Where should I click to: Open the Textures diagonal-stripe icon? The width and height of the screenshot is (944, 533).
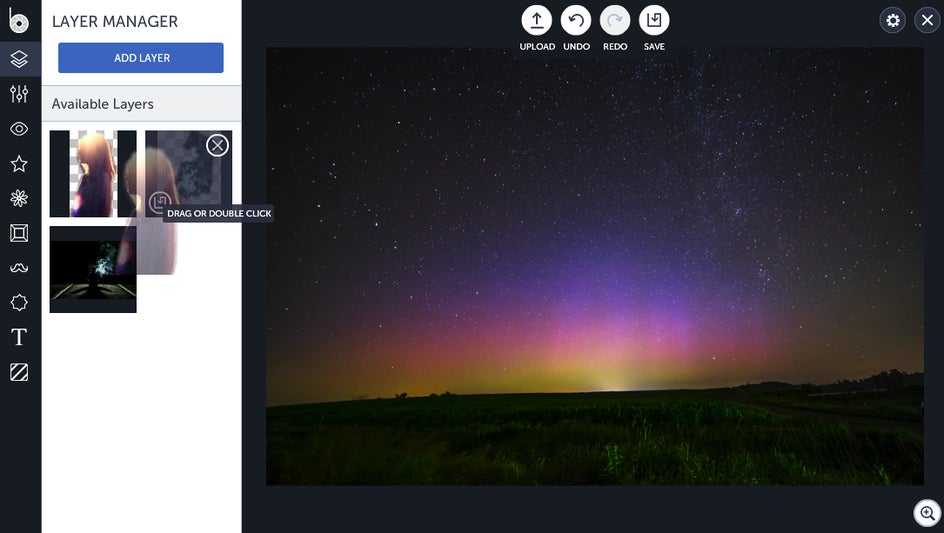(19, 372)
